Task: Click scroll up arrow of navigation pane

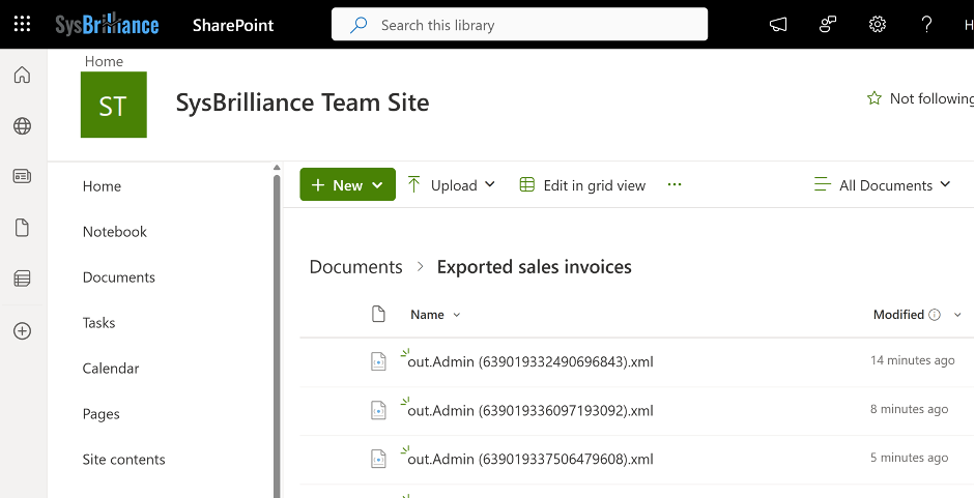Action: [277, 168]
